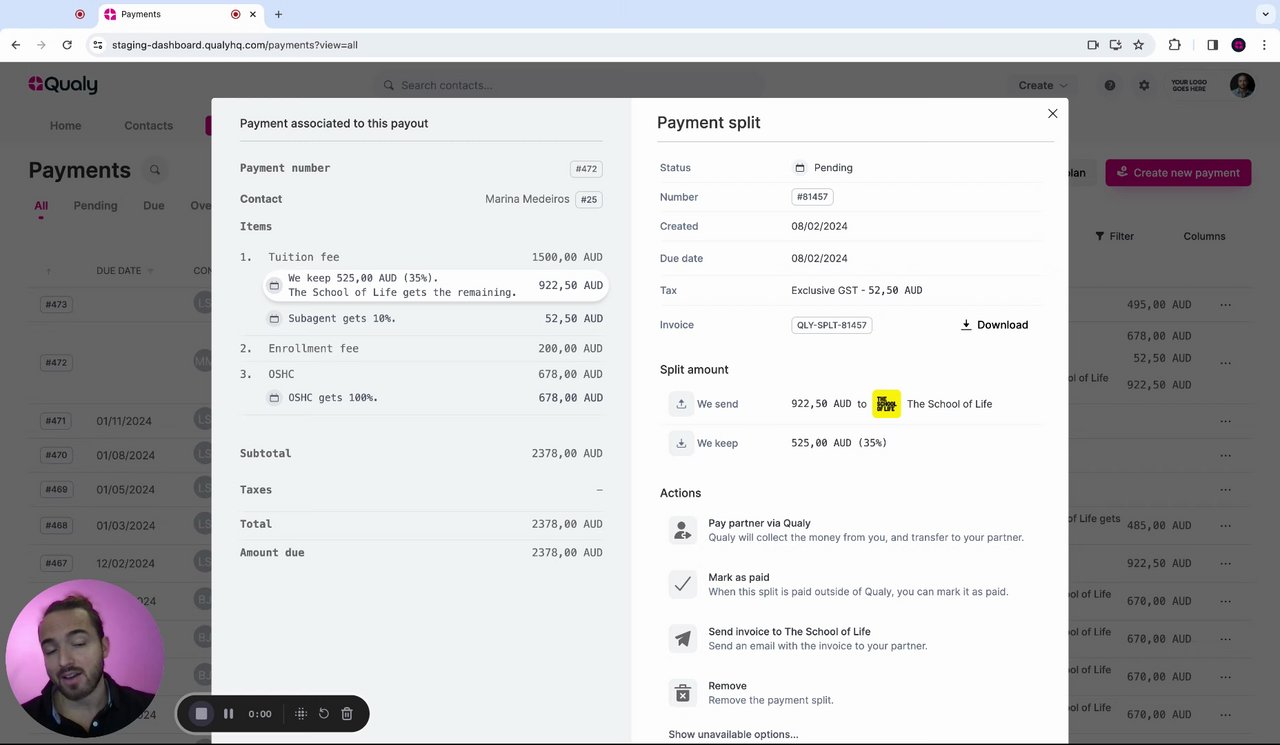
Task: Expand Show unavailable options
Action: [733, 734]
